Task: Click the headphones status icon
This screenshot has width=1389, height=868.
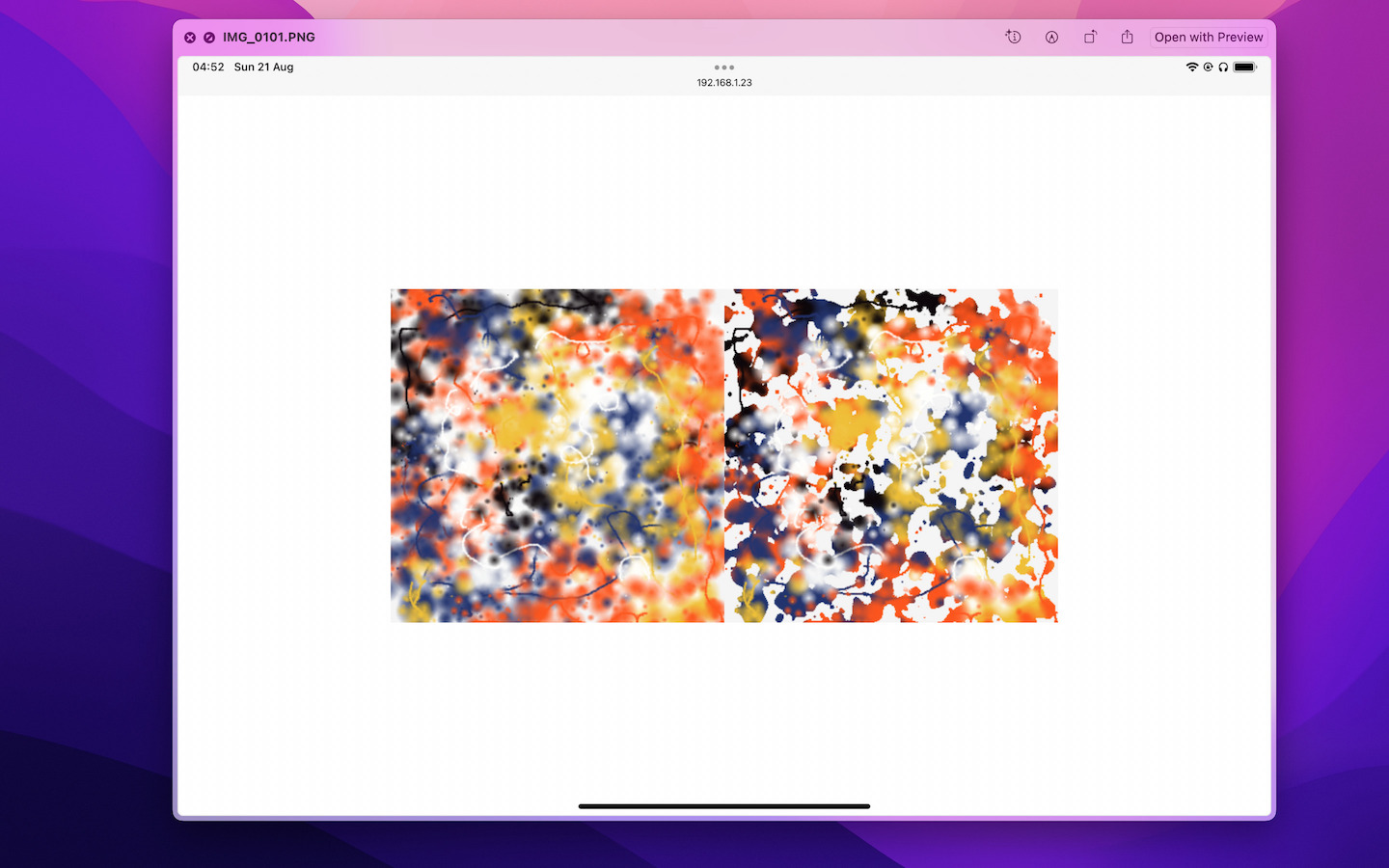Action: [1223, 68]
